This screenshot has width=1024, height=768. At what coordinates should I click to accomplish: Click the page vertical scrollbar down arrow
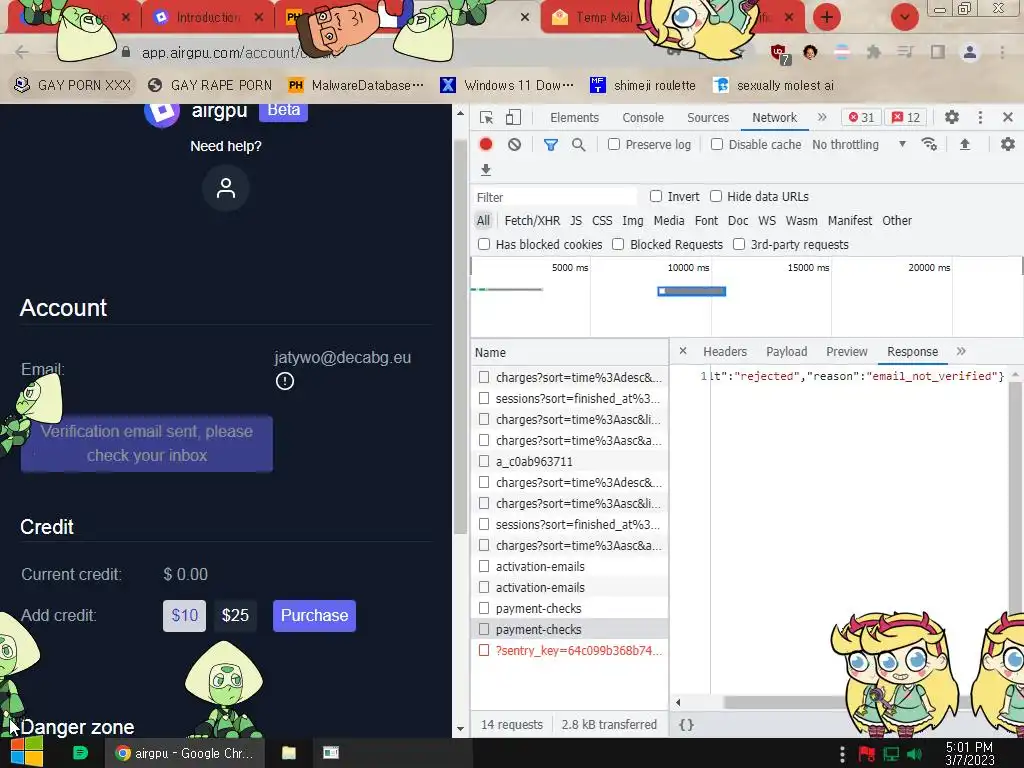[x=460, y=729]
